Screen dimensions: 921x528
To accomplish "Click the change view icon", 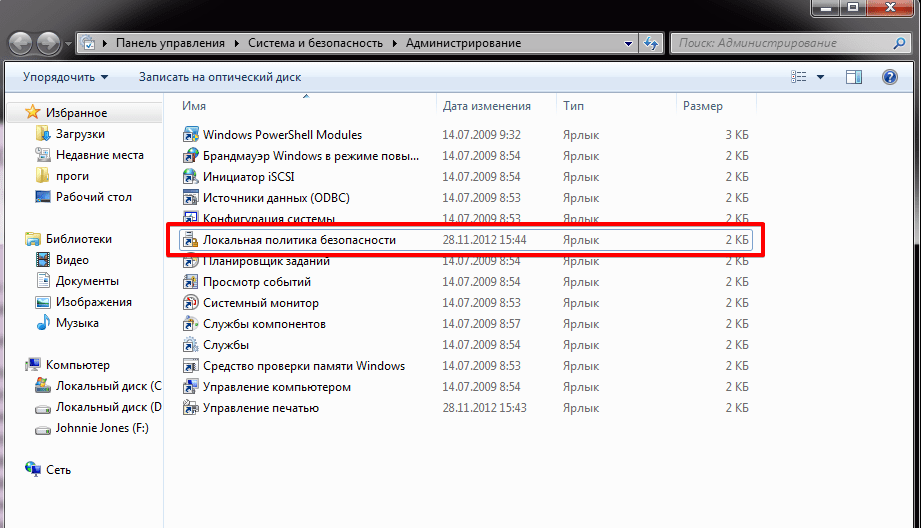I will [x=798, y=77].
